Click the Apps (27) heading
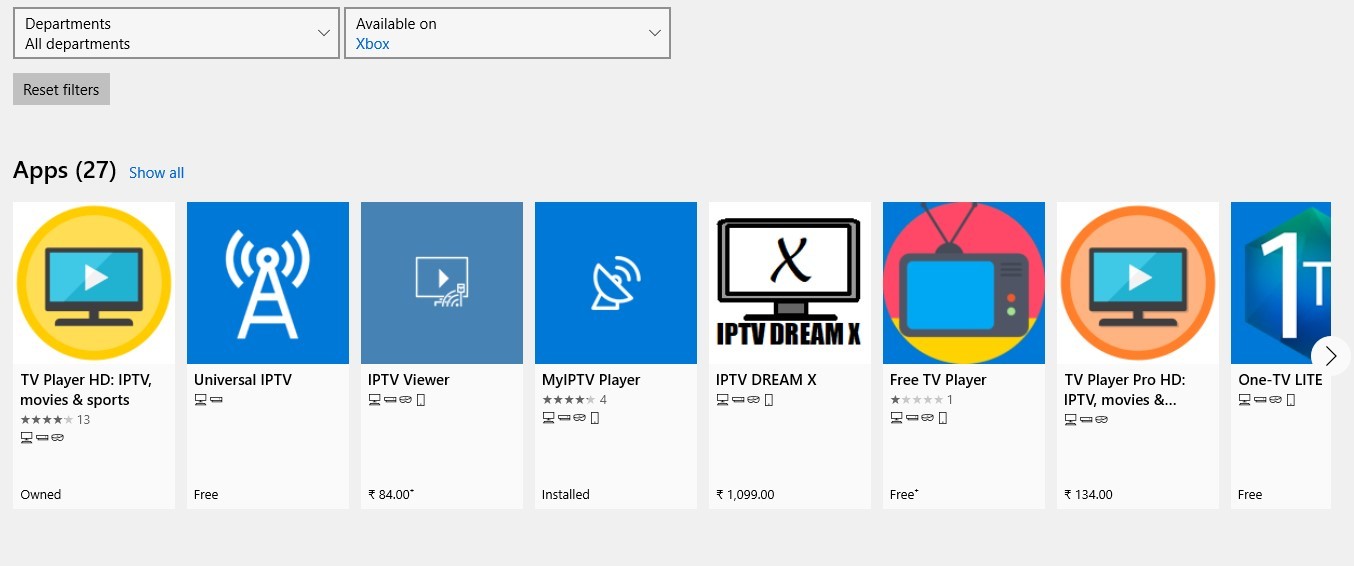 (x=65, y=171)
